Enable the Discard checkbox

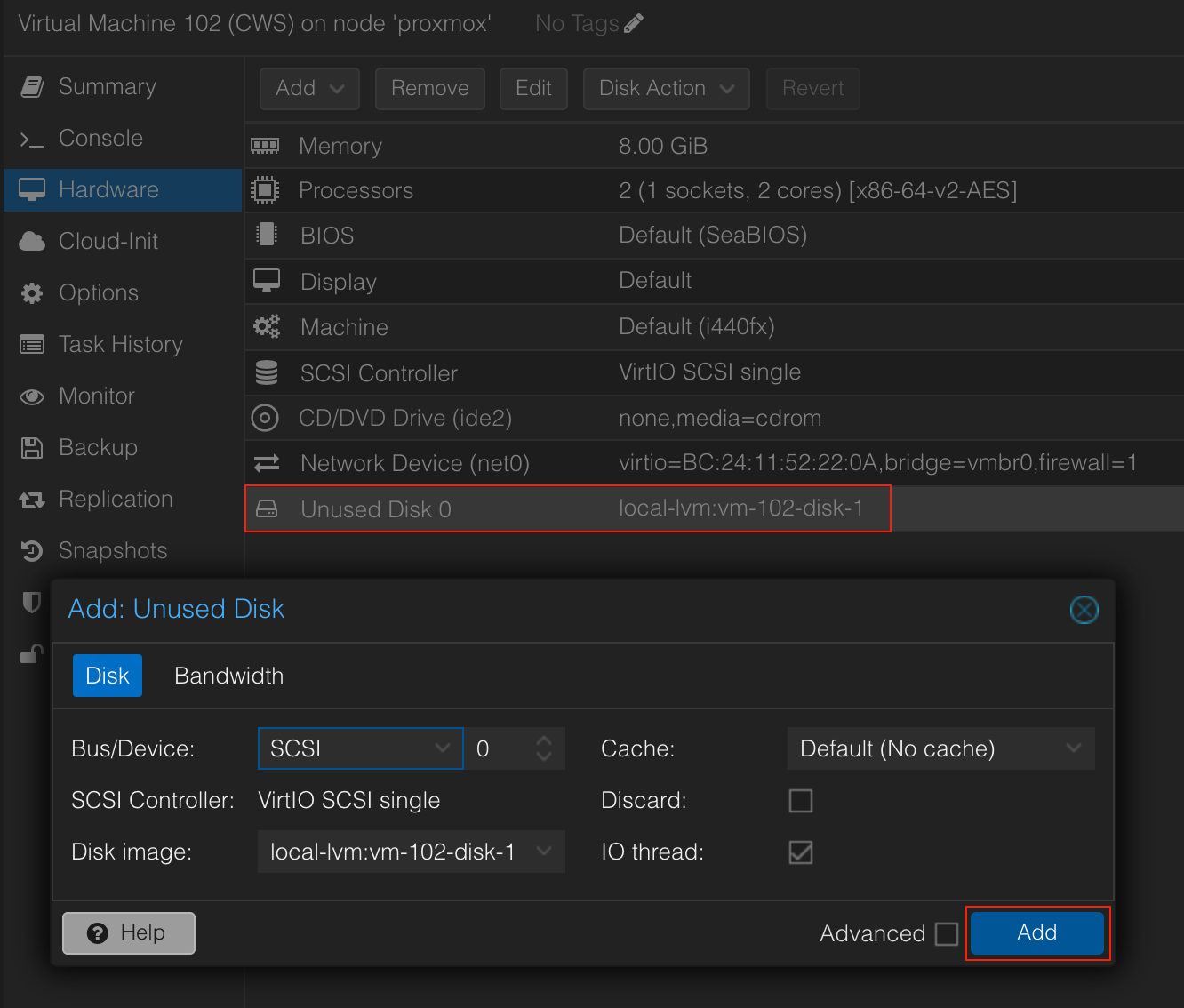click(801, 801)
